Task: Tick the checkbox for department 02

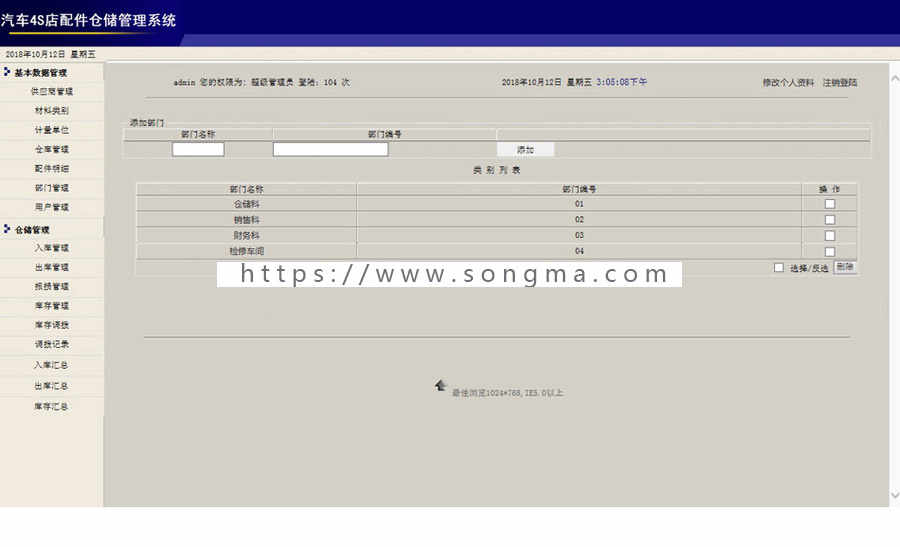Action: coord(830,220)
